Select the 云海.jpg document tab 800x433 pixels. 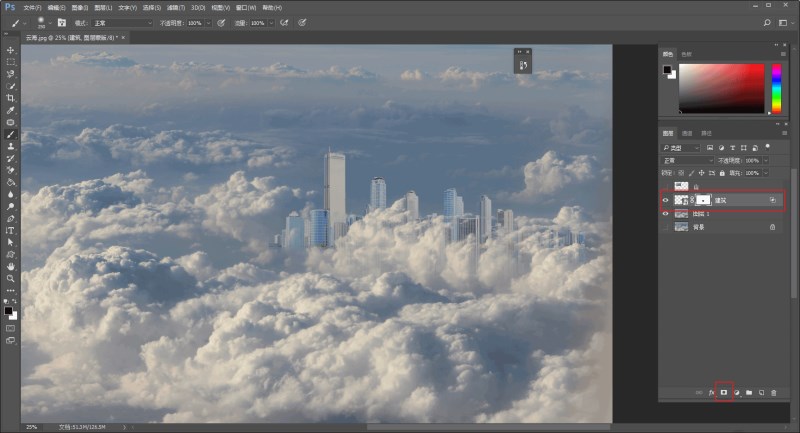click(x=70, y=37)
